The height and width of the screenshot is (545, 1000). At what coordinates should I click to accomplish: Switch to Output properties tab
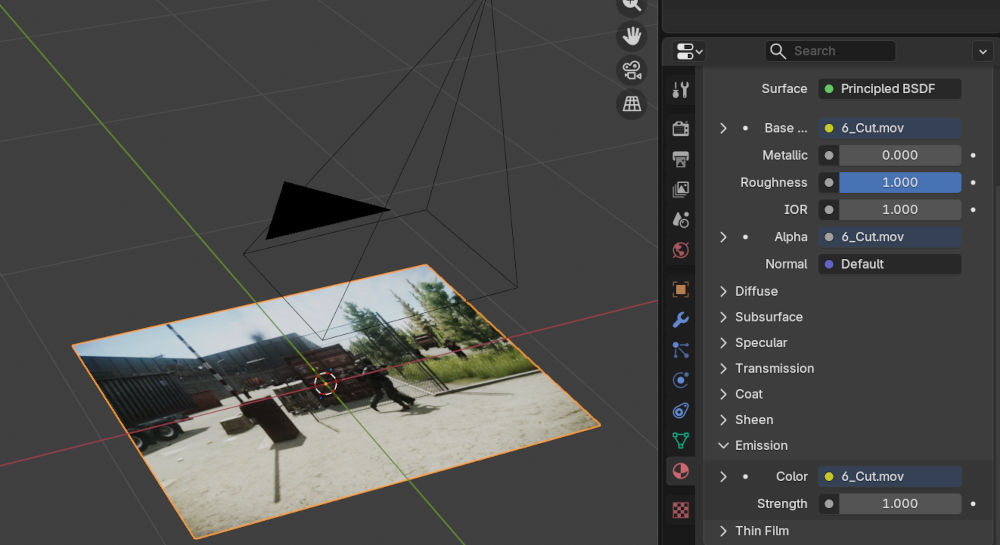(681, 159)
